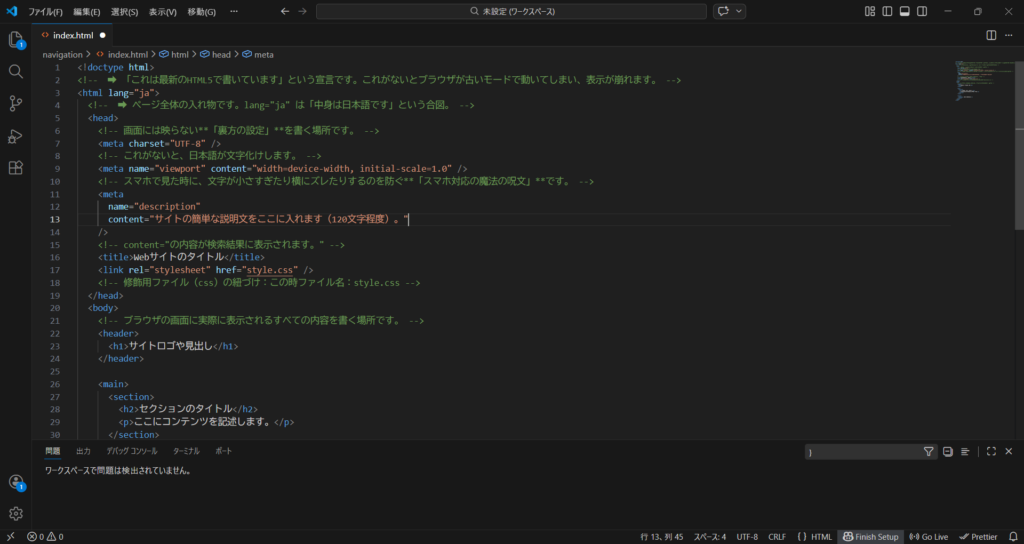Click Go Live in the status bar
This screenshot has height=544, width=1024.
point(928,537)
